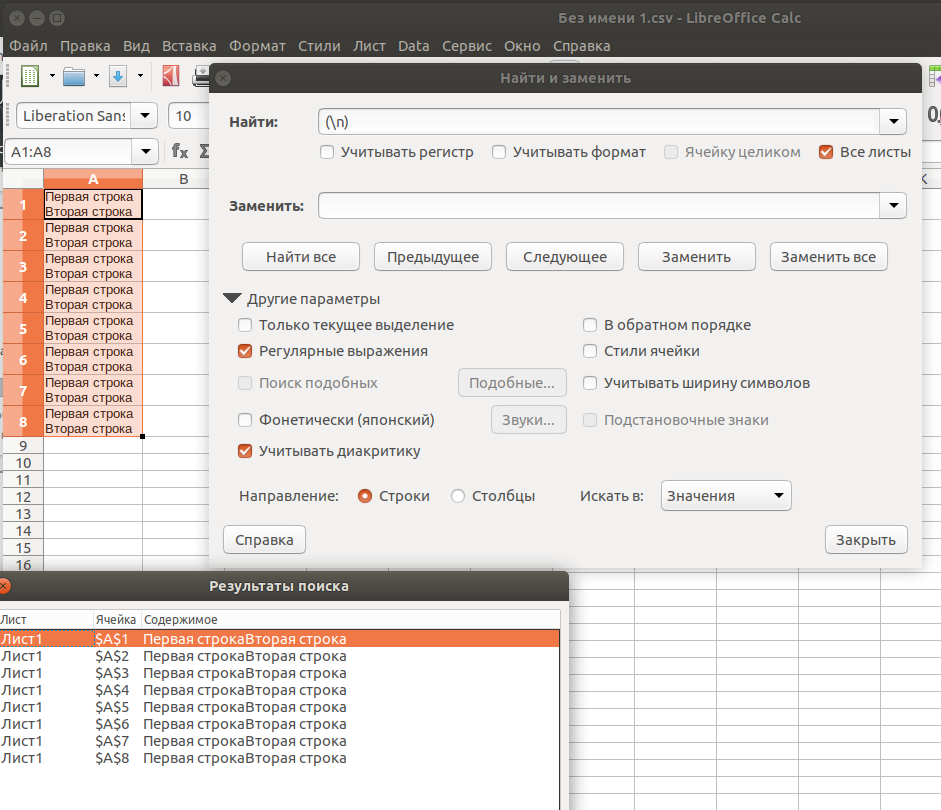Expand the Name Box dropdown next to A1:A8
941x810 pixels.
click(x=145, y=152)
